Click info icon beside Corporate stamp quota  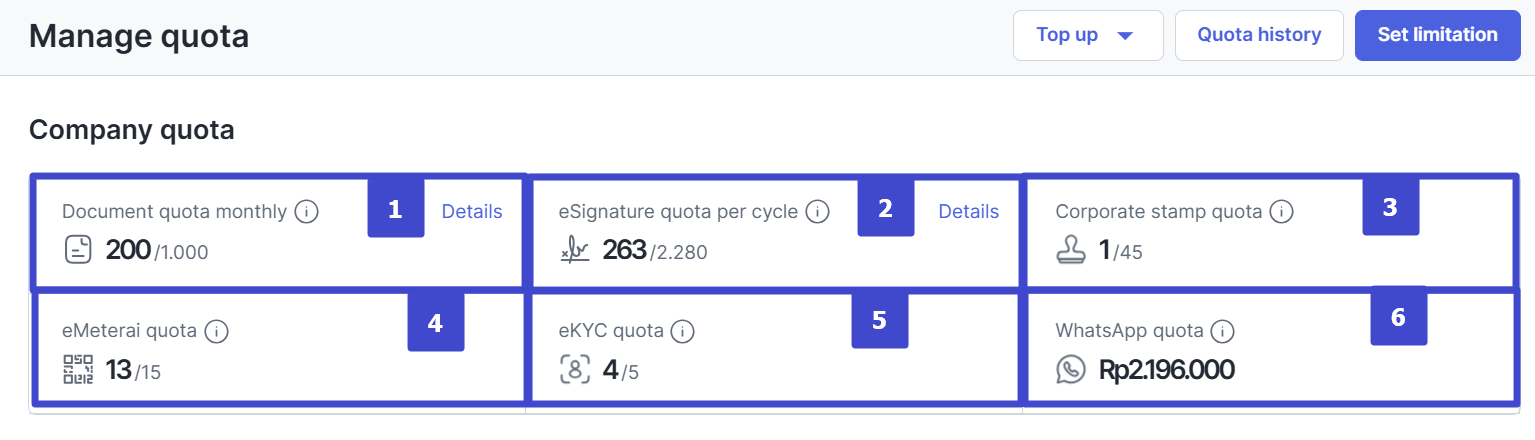click(1282, 212)
